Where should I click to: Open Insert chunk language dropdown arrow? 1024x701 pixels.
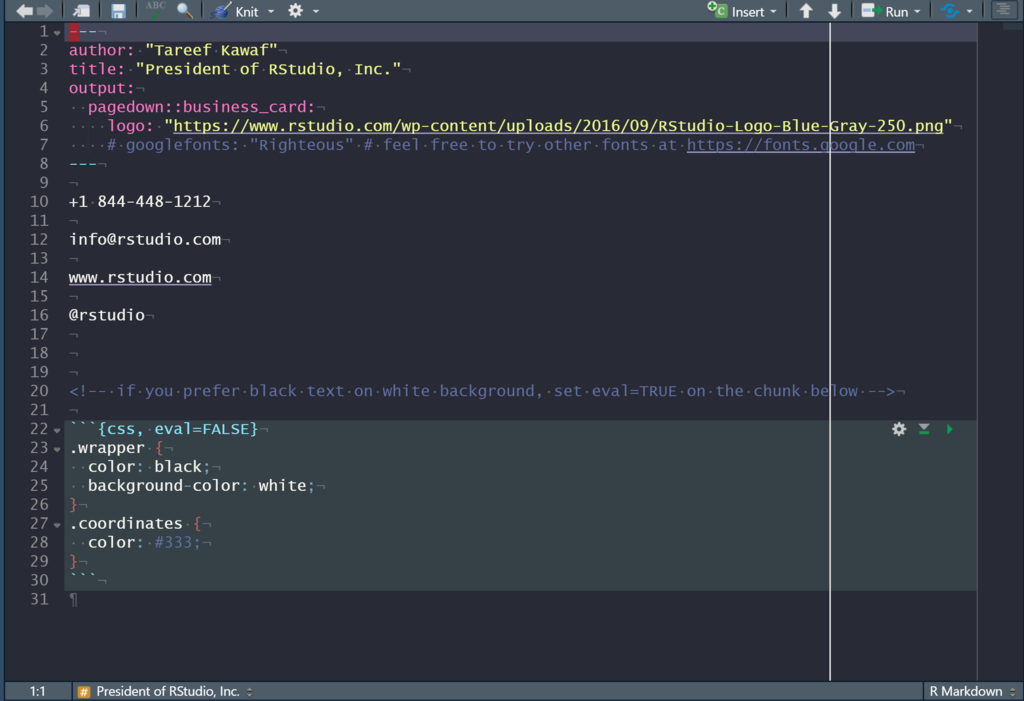(x=773, y=12)
